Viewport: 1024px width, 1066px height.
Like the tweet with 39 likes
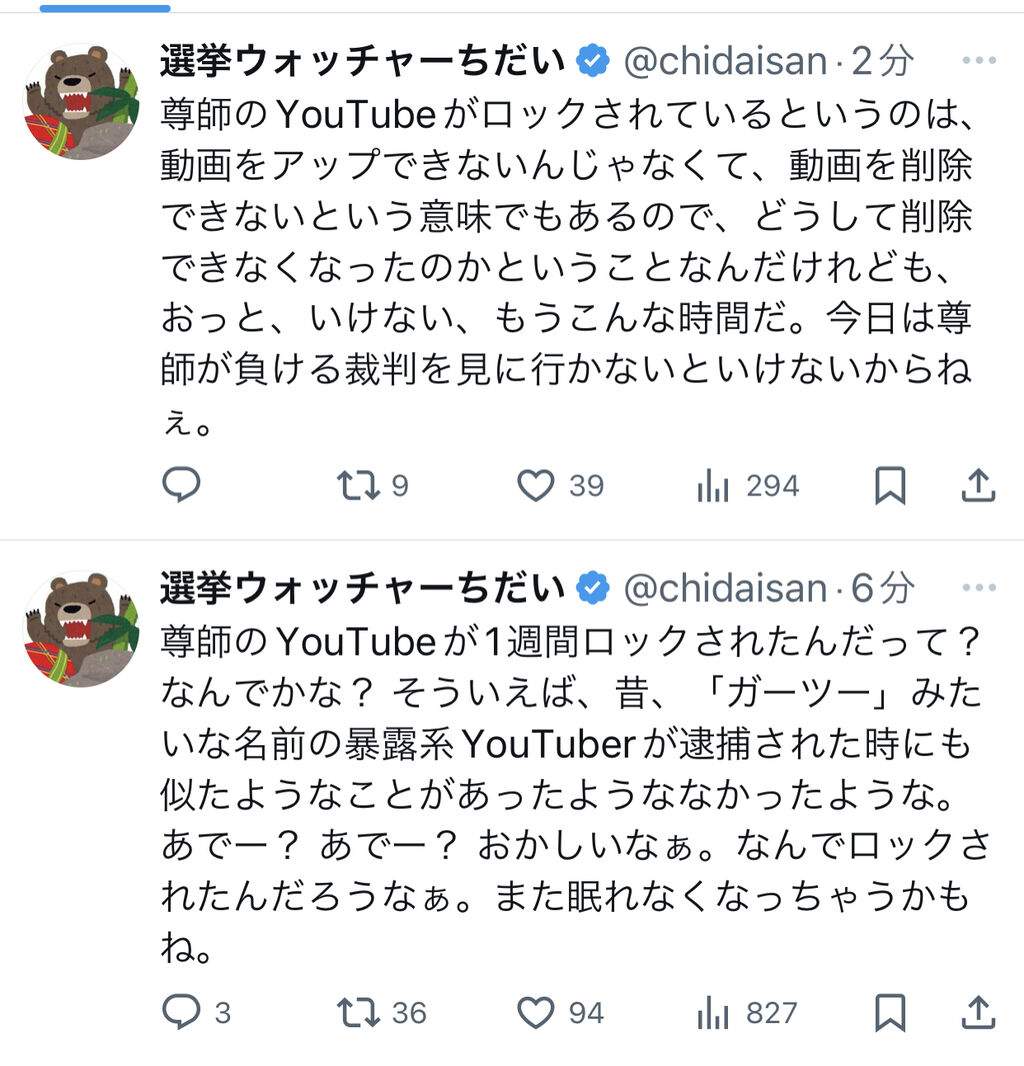pyautogui.click(x=536, y=486)
